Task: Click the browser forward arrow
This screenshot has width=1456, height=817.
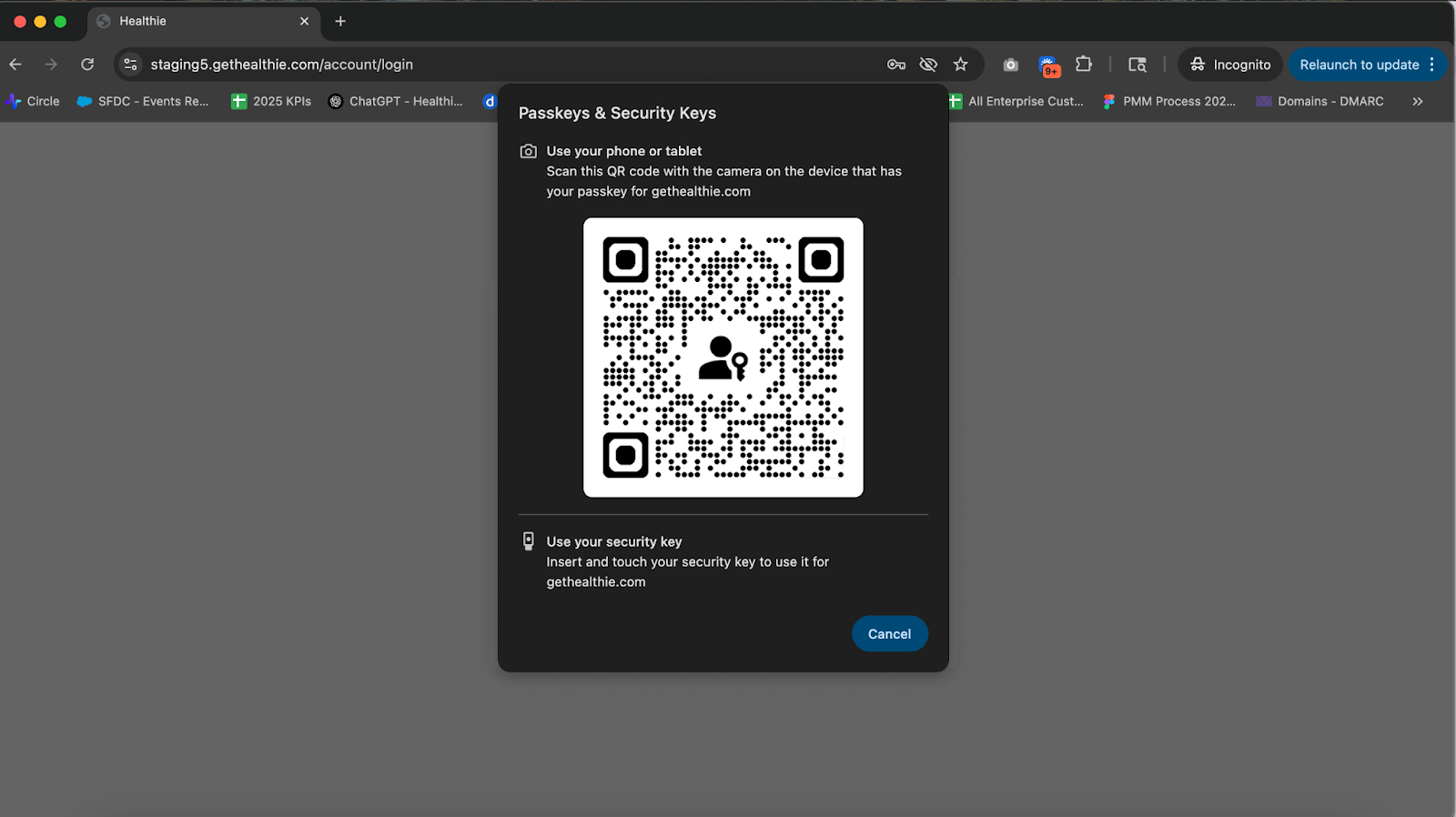Action: pyautogui.click(x=51, y=65)
